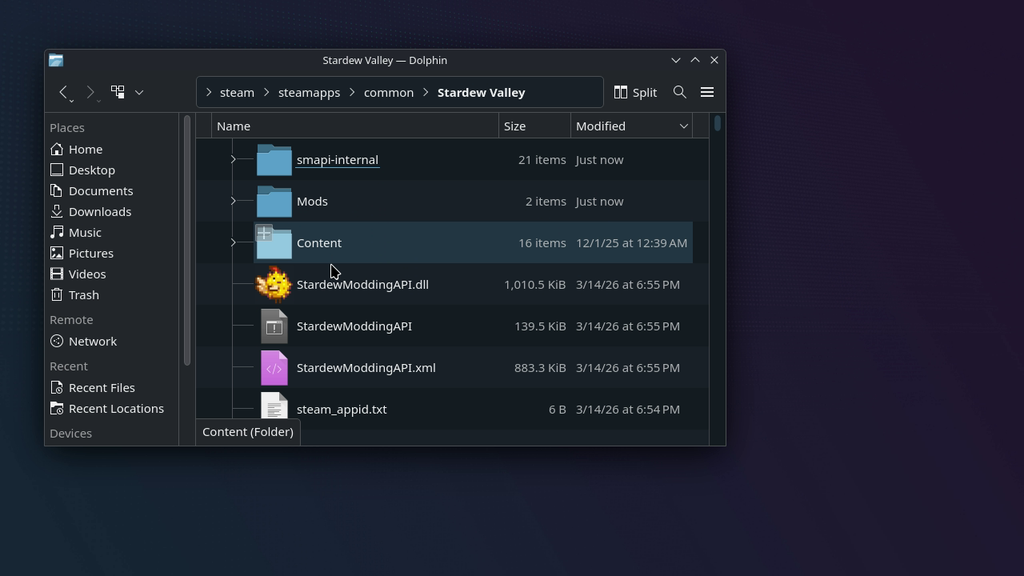Select the steam_appid.txt file icon
The height and width of the screenshot is (576, 1024).
[x=274, y=408]
